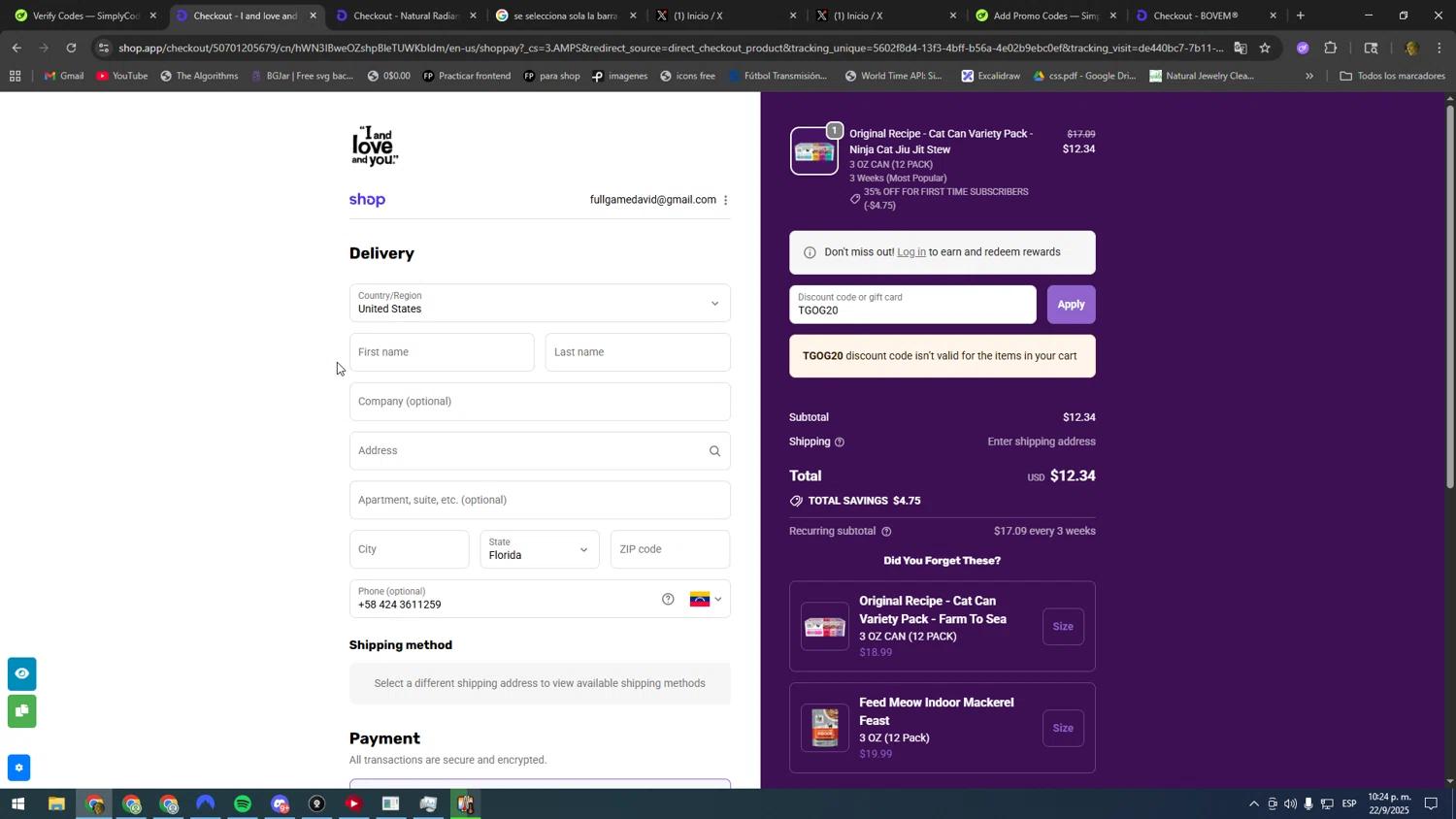The height and width of the screenshot is (819, 1456).
Task: Click the Shipping info question icon
Action: [840, 442]
